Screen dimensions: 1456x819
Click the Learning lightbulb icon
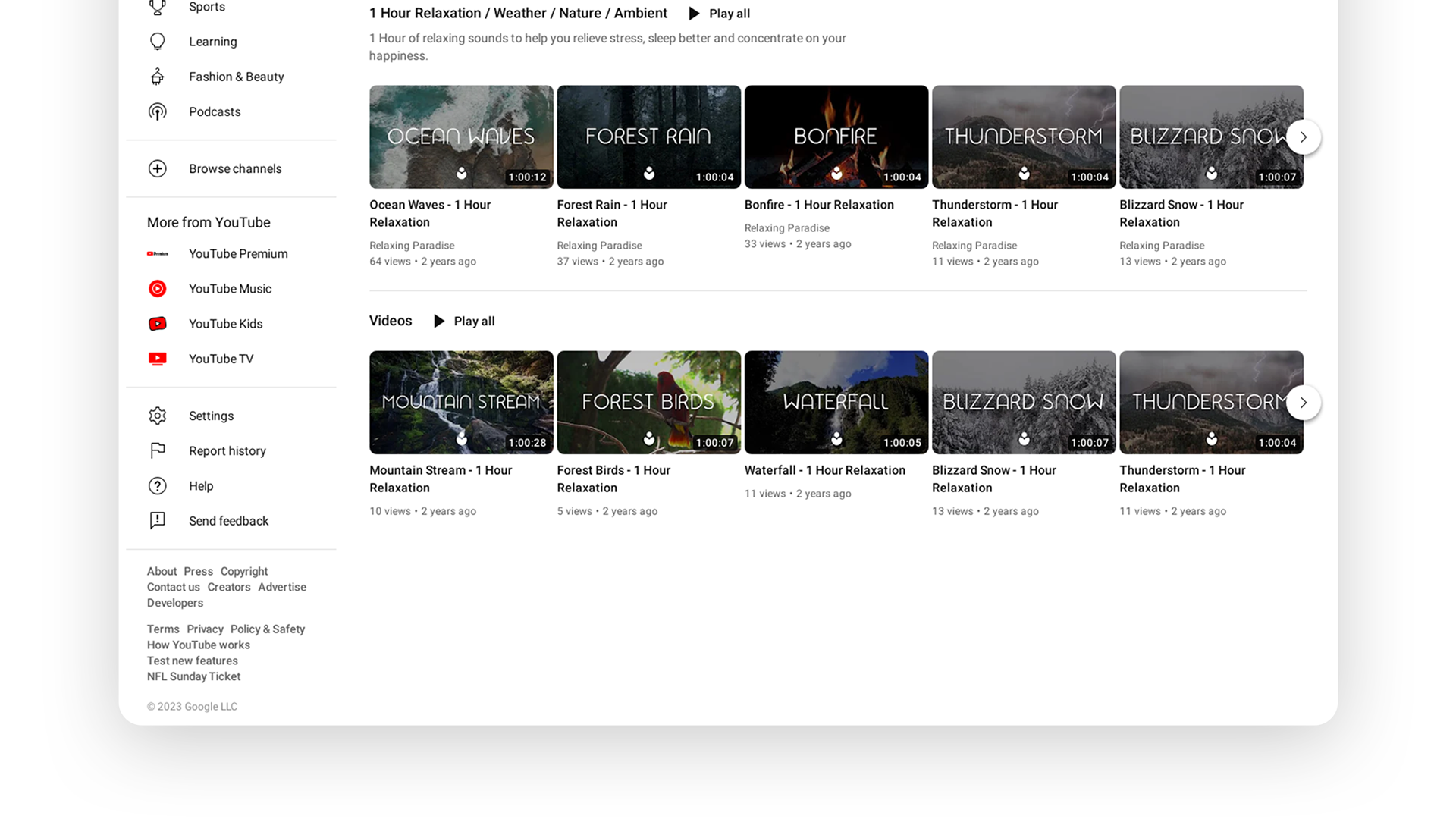tap(157, 42)
